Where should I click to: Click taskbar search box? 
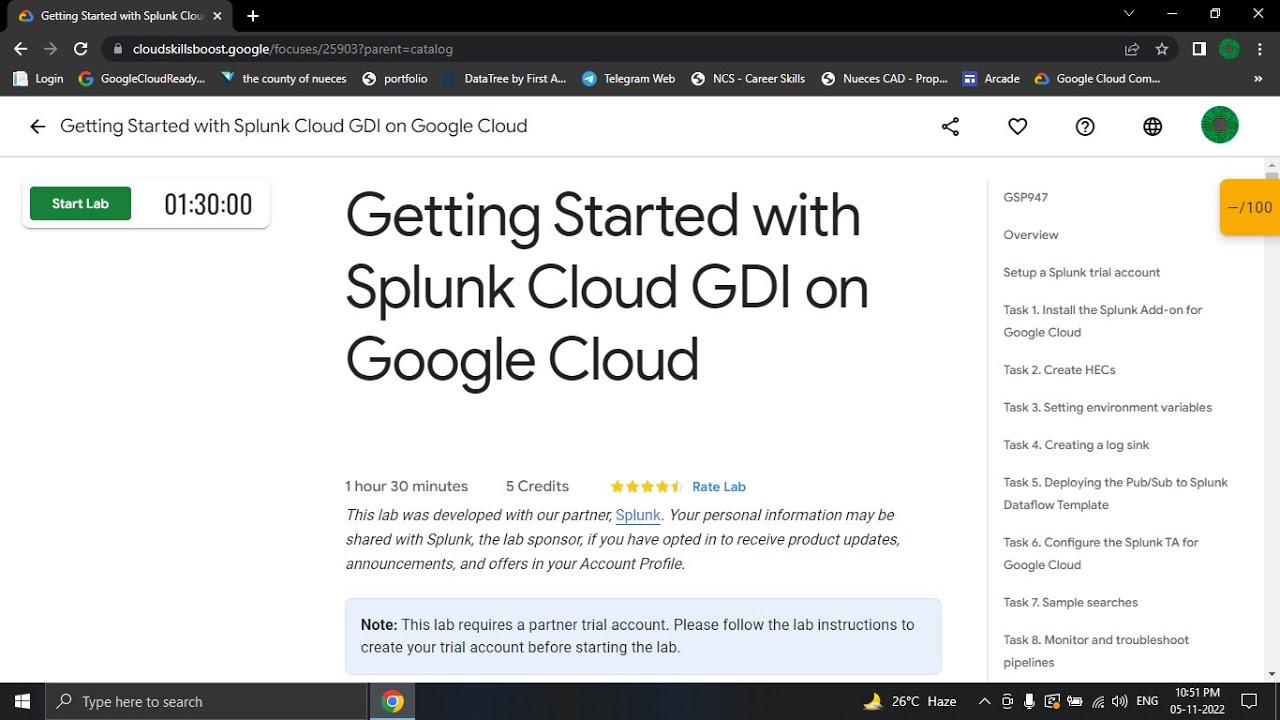tap(207, 701)
